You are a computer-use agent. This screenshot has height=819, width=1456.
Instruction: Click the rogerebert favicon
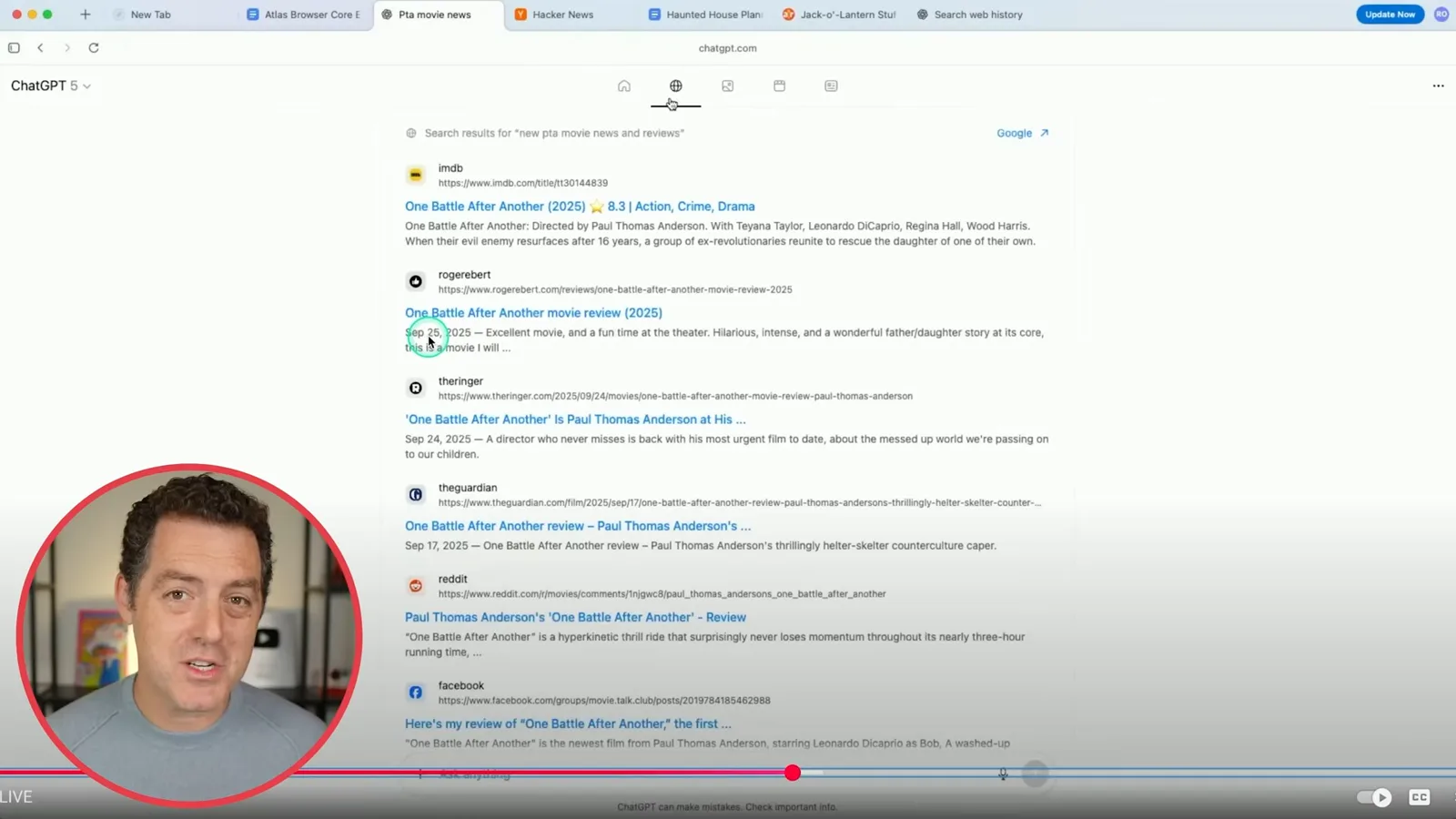coord(416,281)
